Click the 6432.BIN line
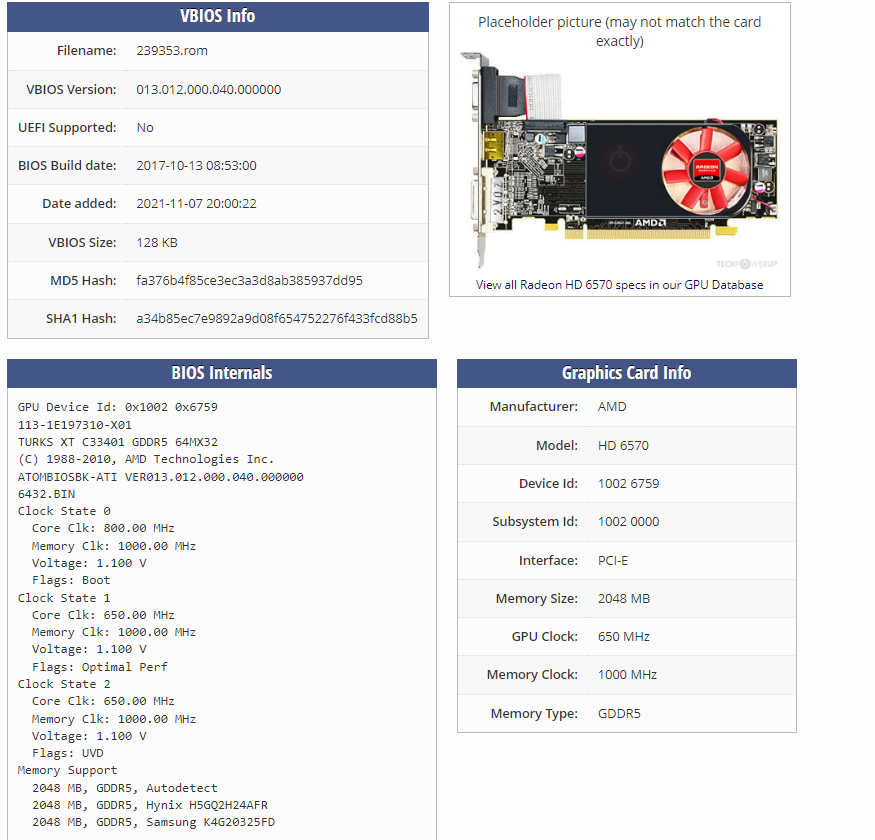The height and width of the screenshot is (840, 875). click(x=46, y=495)
